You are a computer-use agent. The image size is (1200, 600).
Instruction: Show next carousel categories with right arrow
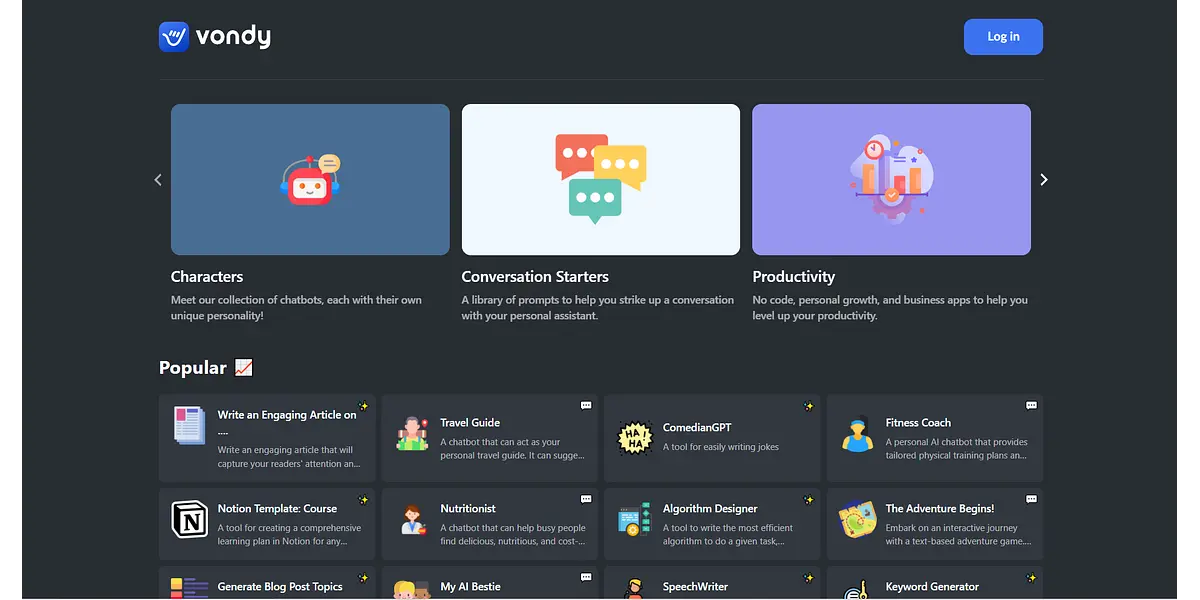(x=1044, y=180)
